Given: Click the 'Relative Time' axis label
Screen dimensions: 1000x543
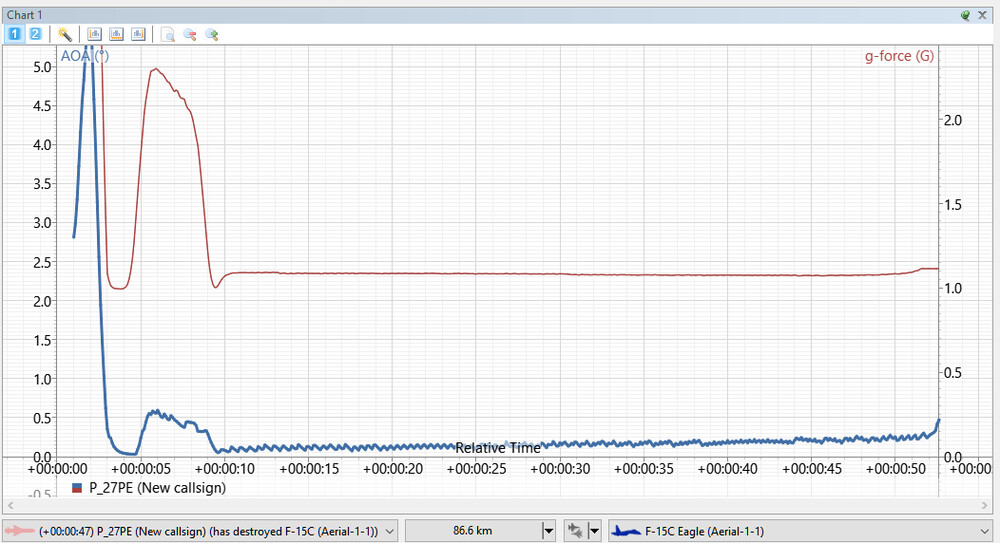Looking at the screenshot, I should point(498,448).
